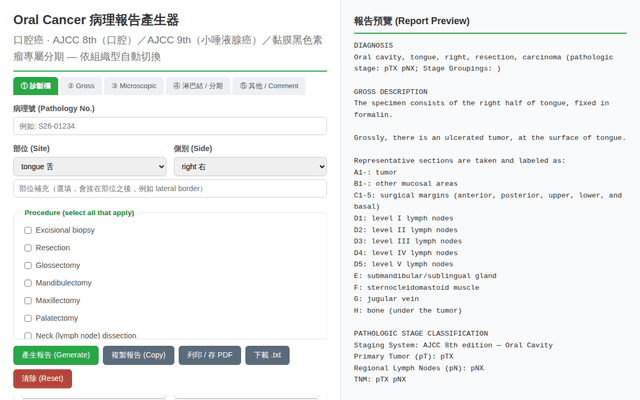The width and height of the screenshot is (640, 400).
Task: Click the line 'D3: level III lymph nodes'
Action: 408,241
